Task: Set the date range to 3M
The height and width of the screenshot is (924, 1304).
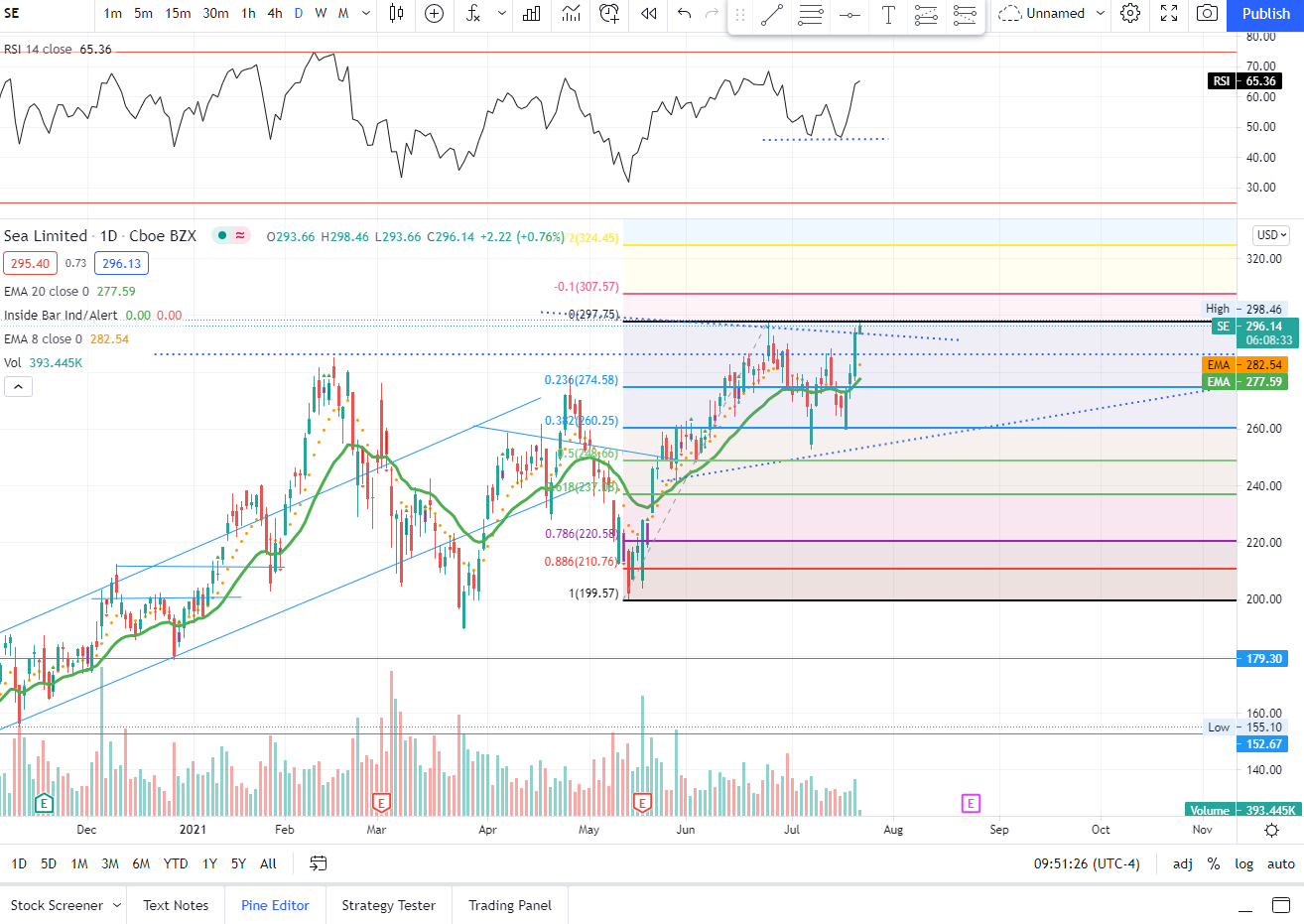Action: tap(110, 863)
